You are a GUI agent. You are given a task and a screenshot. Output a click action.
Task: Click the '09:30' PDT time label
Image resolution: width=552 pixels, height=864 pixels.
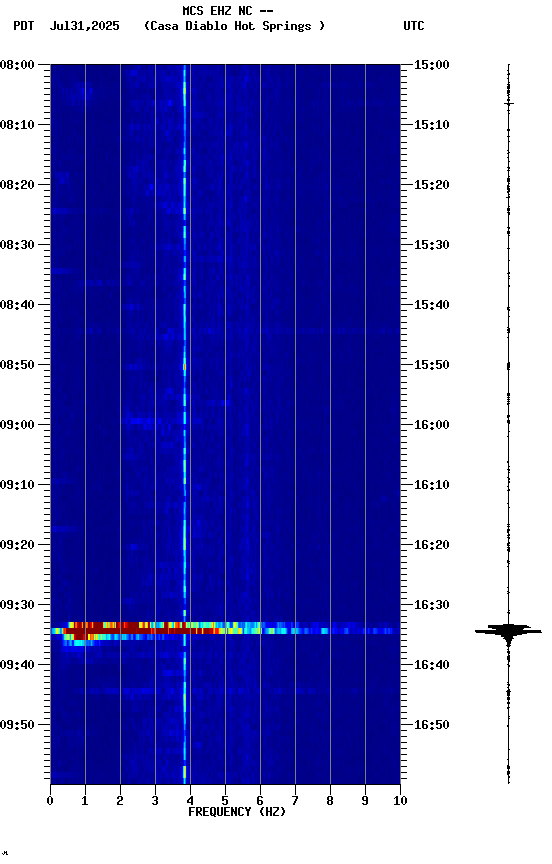tap(17, 605)
